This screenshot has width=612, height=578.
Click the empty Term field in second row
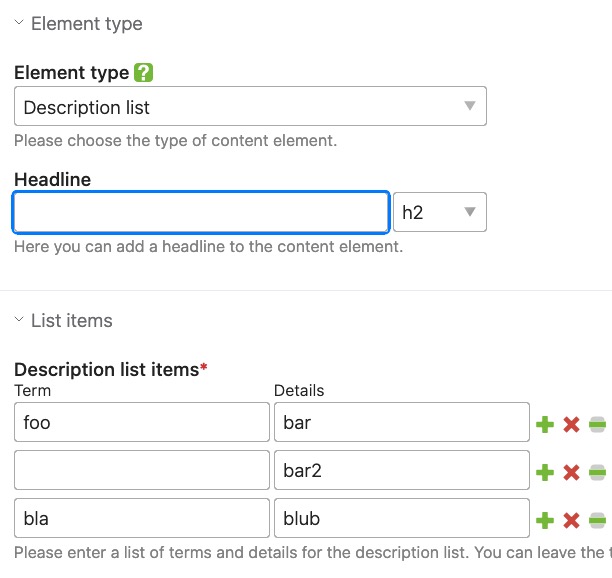pos(142,470)
